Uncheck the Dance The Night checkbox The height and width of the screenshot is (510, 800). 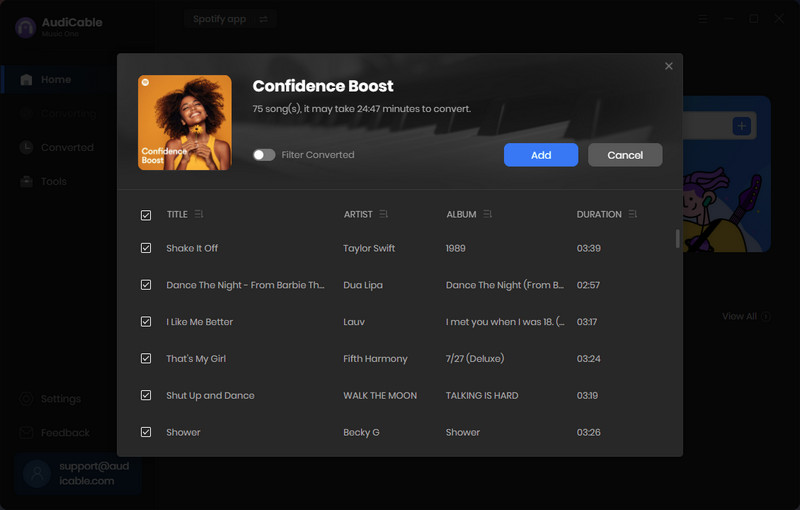(x=146, y=285)
